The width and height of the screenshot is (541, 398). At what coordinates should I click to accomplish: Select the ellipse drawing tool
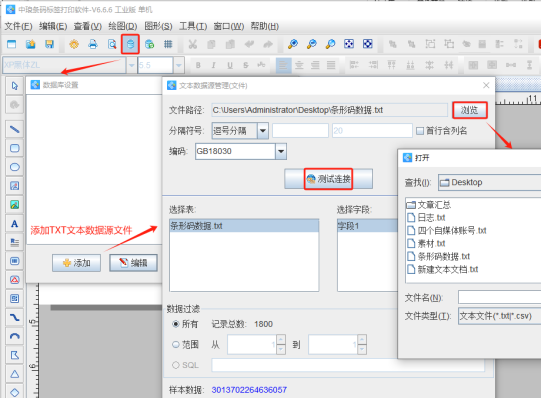(14, 167)
